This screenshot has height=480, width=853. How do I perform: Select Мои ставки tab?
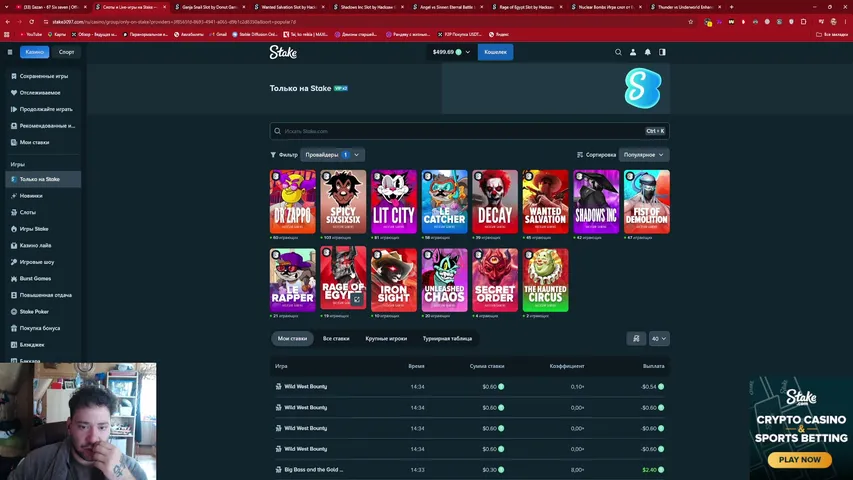click(x=292, y=339)
